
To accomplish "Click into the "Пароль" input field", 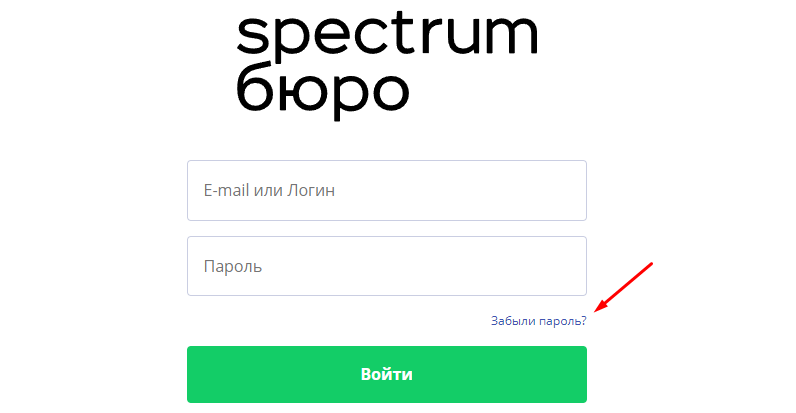I will (386, 266).
